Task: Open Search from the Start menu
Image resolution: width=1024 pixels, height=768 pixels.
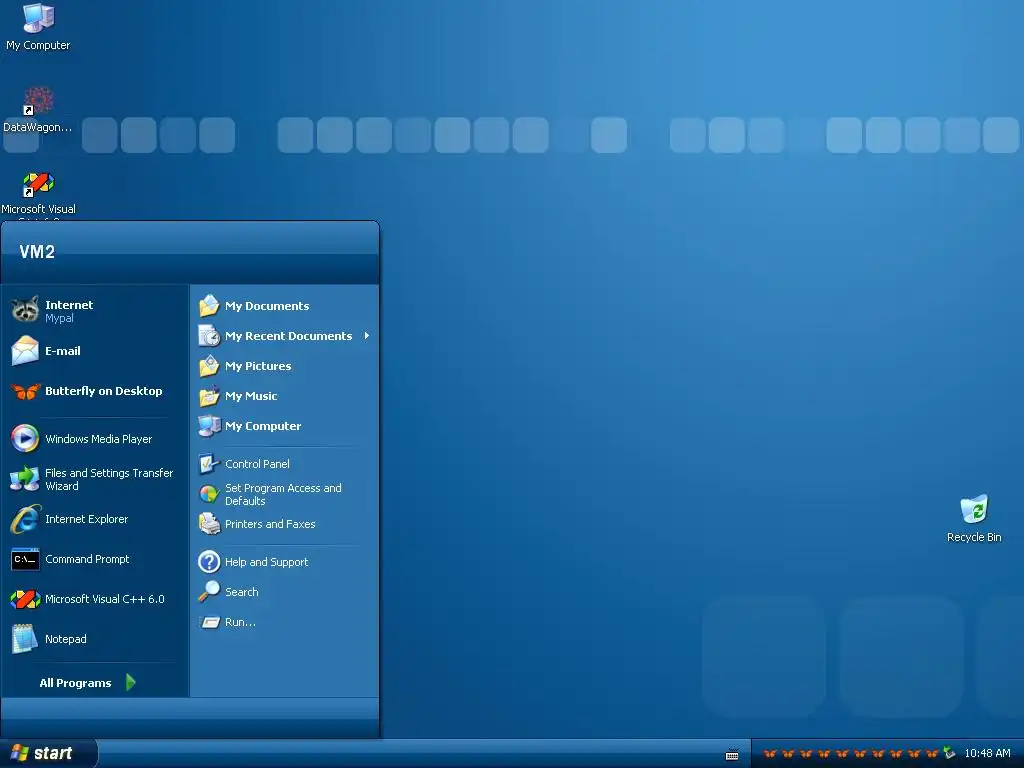Action: tap(285, 592)
